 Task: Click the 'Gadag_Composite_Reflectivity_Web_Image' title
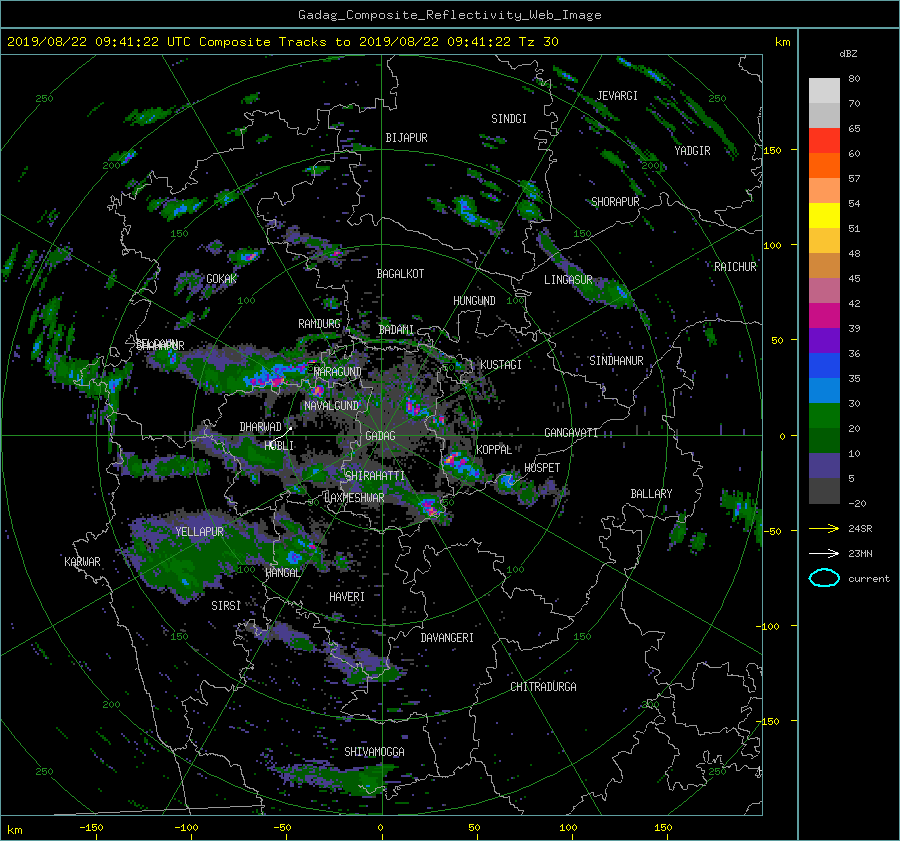coord(449,14)
